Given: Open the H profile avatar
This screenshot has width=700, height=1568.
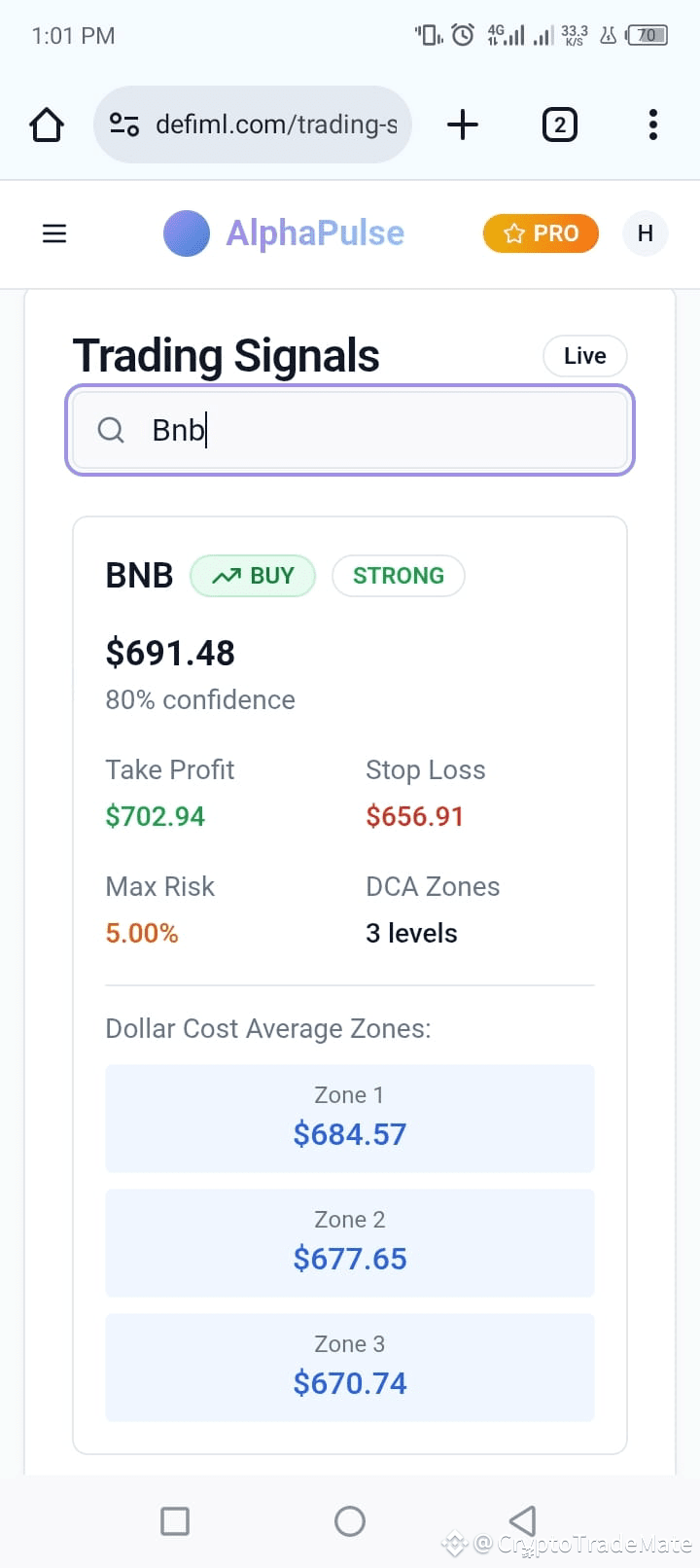Looking at the screenshot, I should (646, 233).
